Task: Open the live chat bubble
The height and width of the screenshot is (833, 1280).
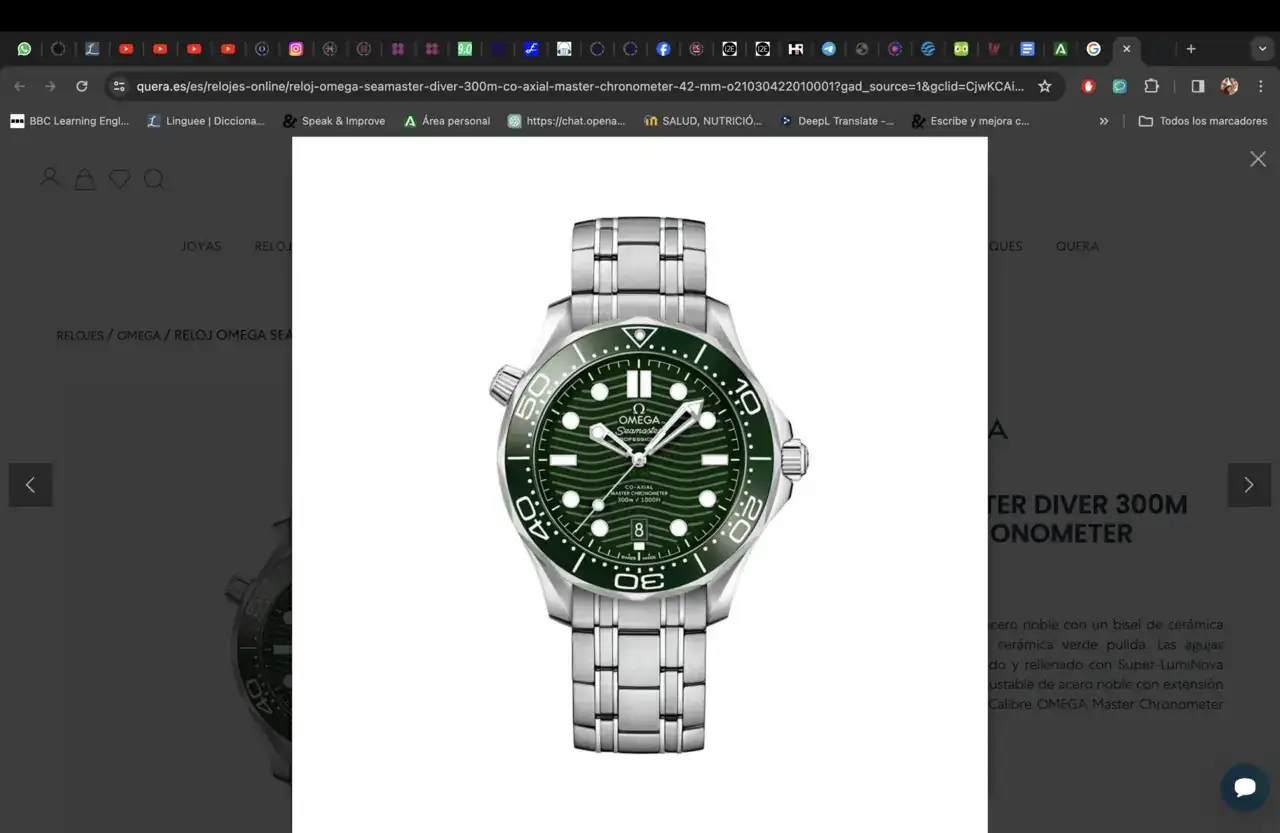Action: click(1245, 787)
